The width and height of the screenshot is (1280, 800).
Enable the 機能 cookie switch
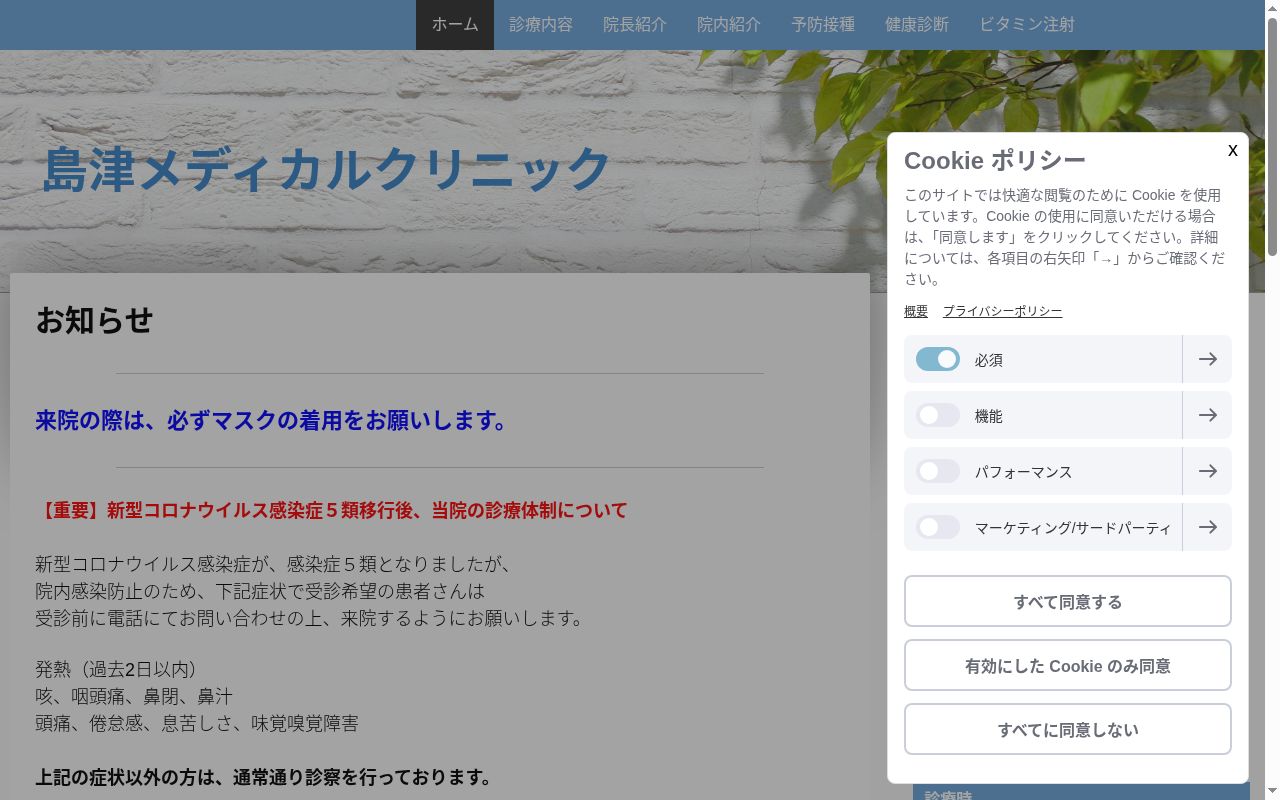(938, 415)
